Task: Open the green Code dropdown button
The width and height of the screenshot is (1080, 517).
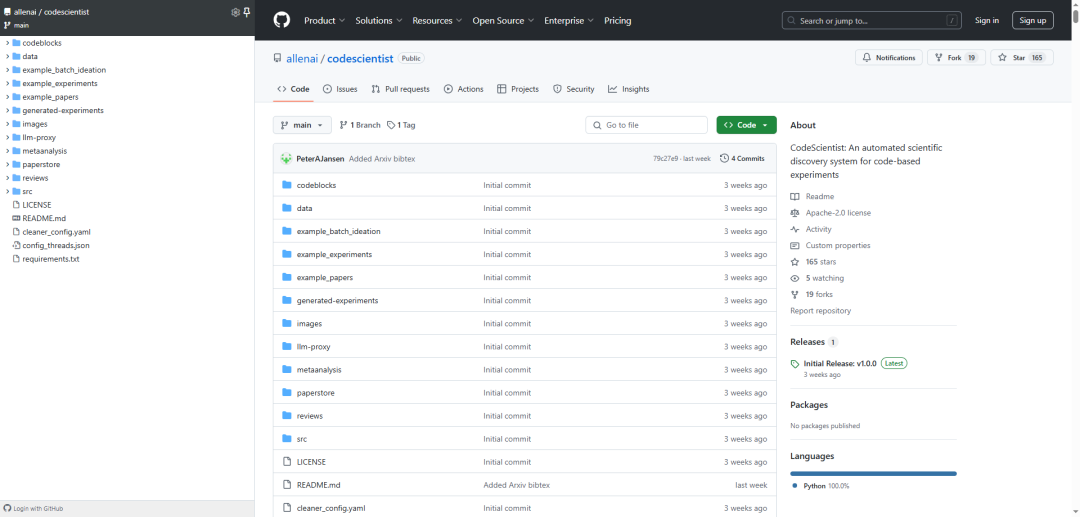Action: coord(747,125)
